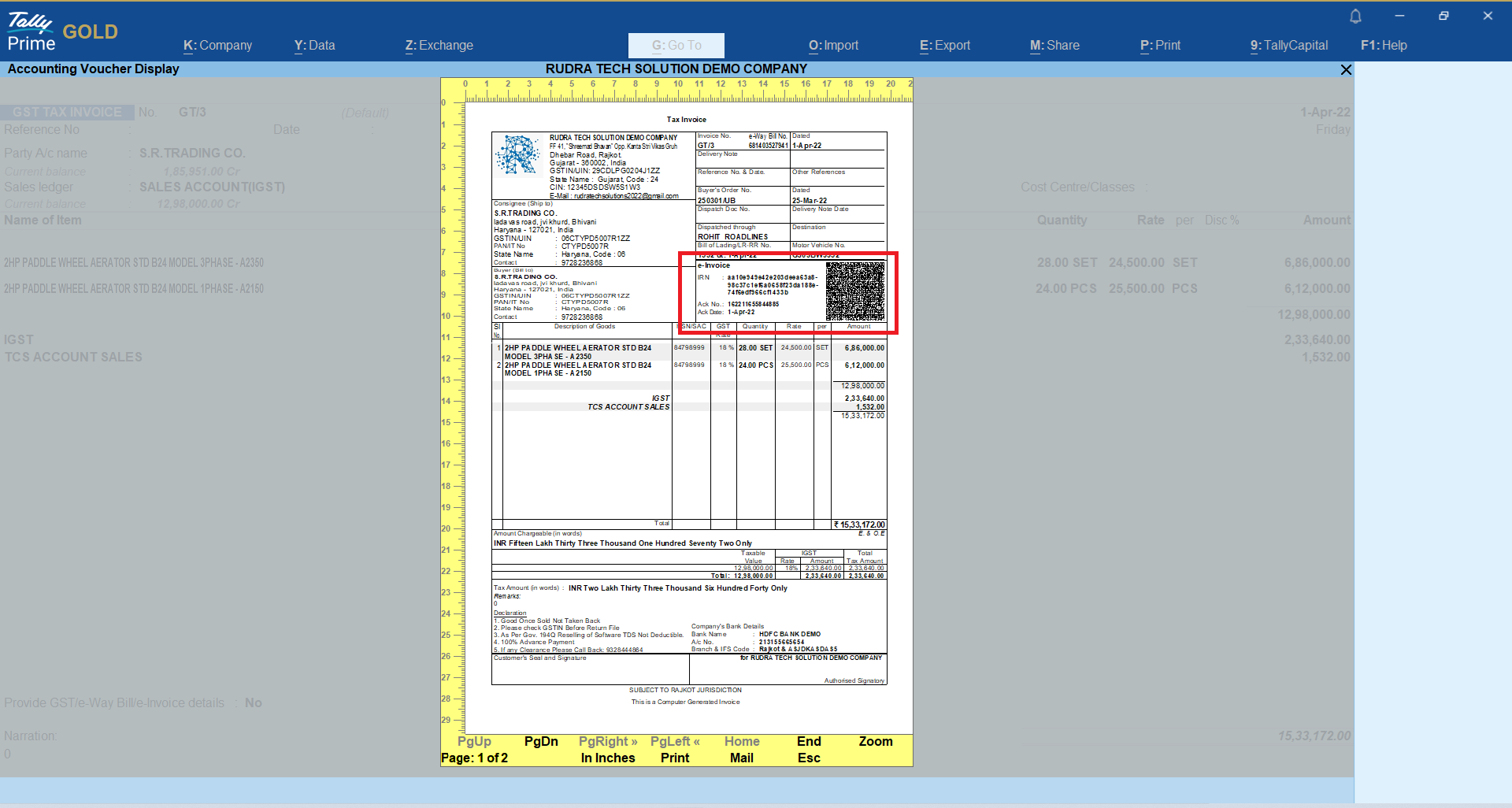Image resolution: width=1512 pixels, height=808 pixels.
Task: Click the notification bell icon
Action: coord(1355,17)
